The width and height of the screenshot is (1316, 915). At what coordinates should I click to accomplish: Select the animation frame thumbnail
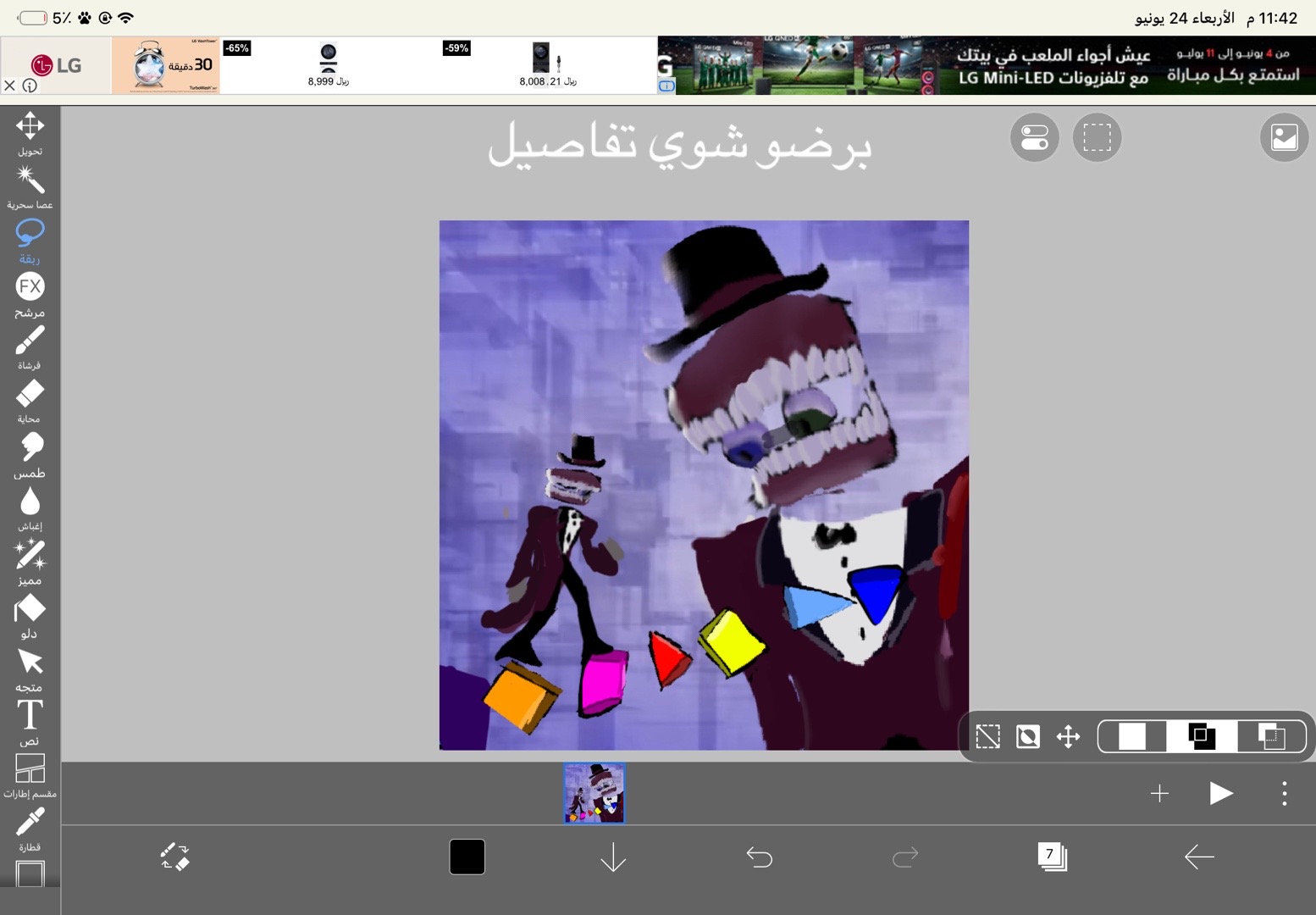[594, 793]
